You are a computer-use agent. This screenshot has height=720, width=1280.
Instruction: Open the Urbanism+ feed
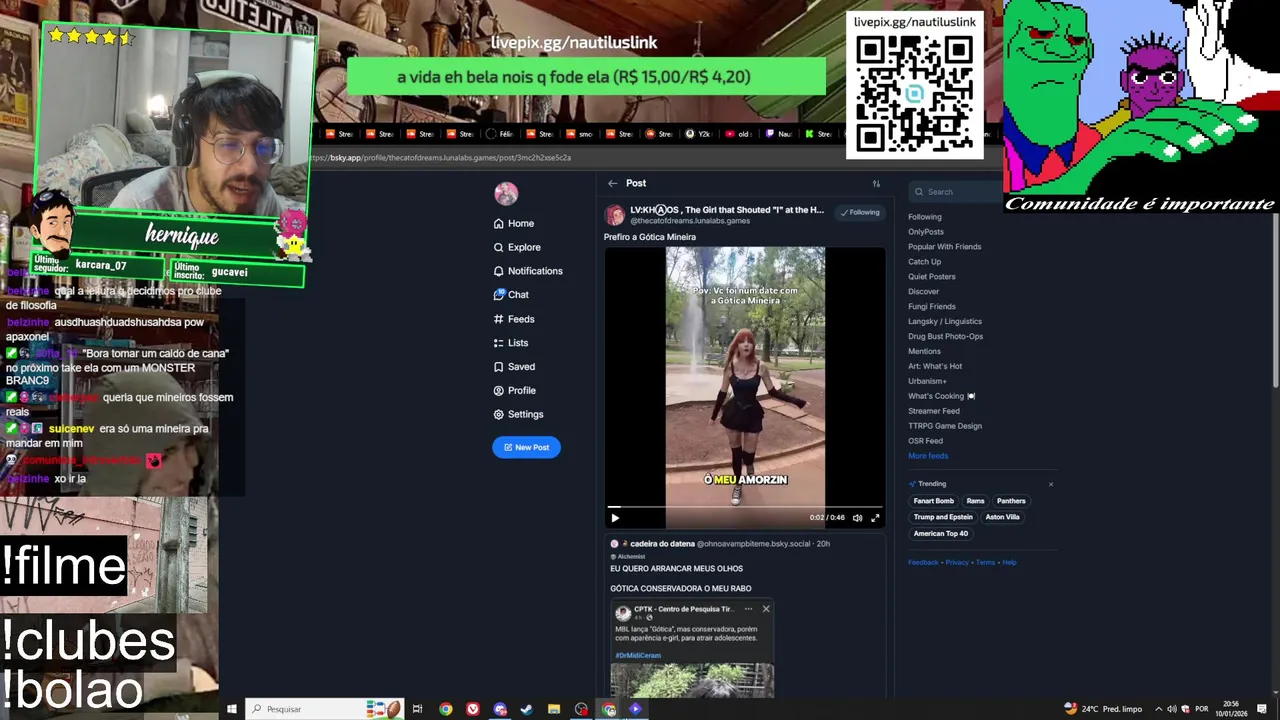click(927, 381)
